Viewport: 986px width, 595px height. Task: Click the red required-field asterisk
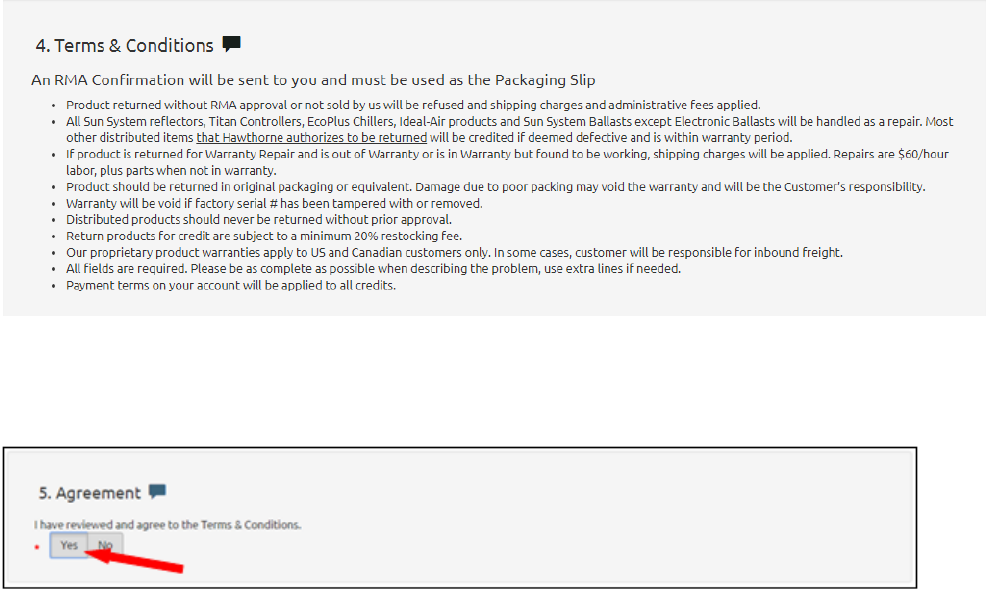click(36, 547)
